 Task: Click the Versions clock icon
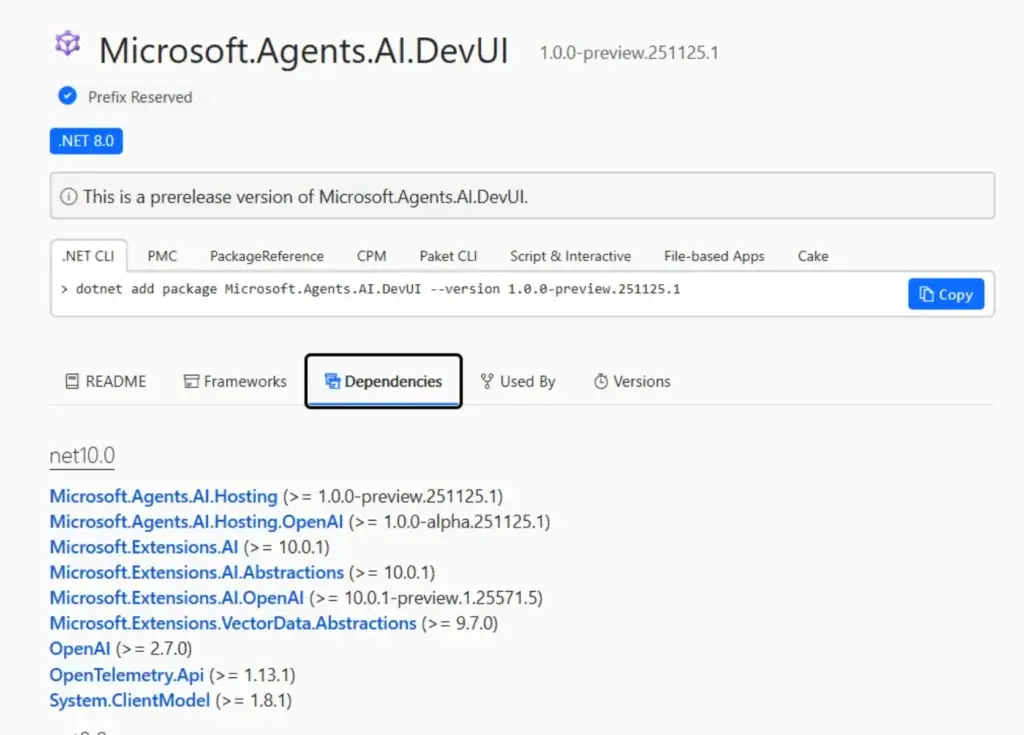click(601, 381)
